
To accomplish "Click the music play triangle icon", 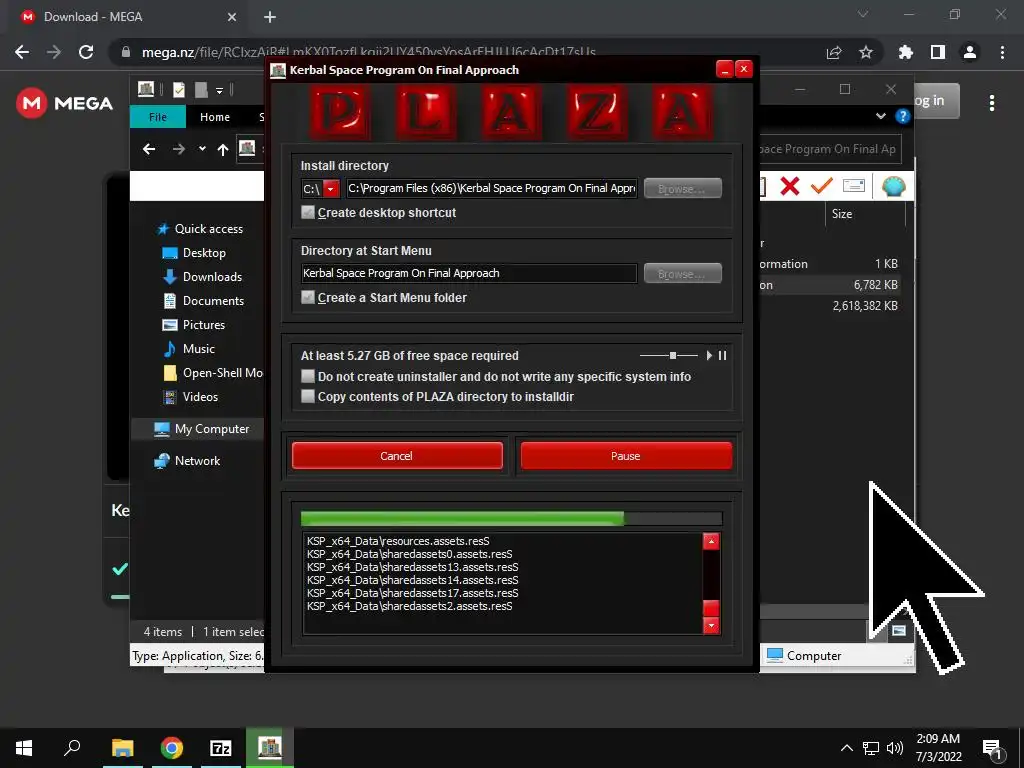I will point(709,355).
